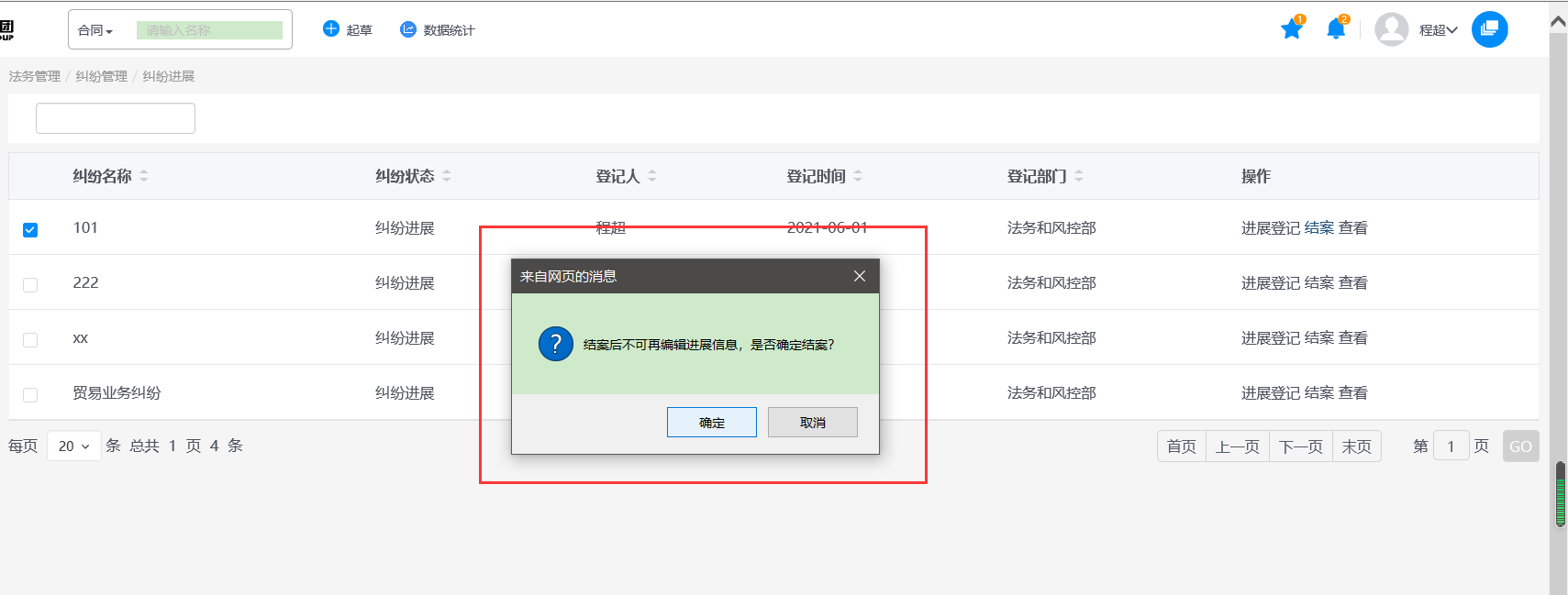
Task: Uncheck the checkbox for row 101
Action: [x=30, y=229]
